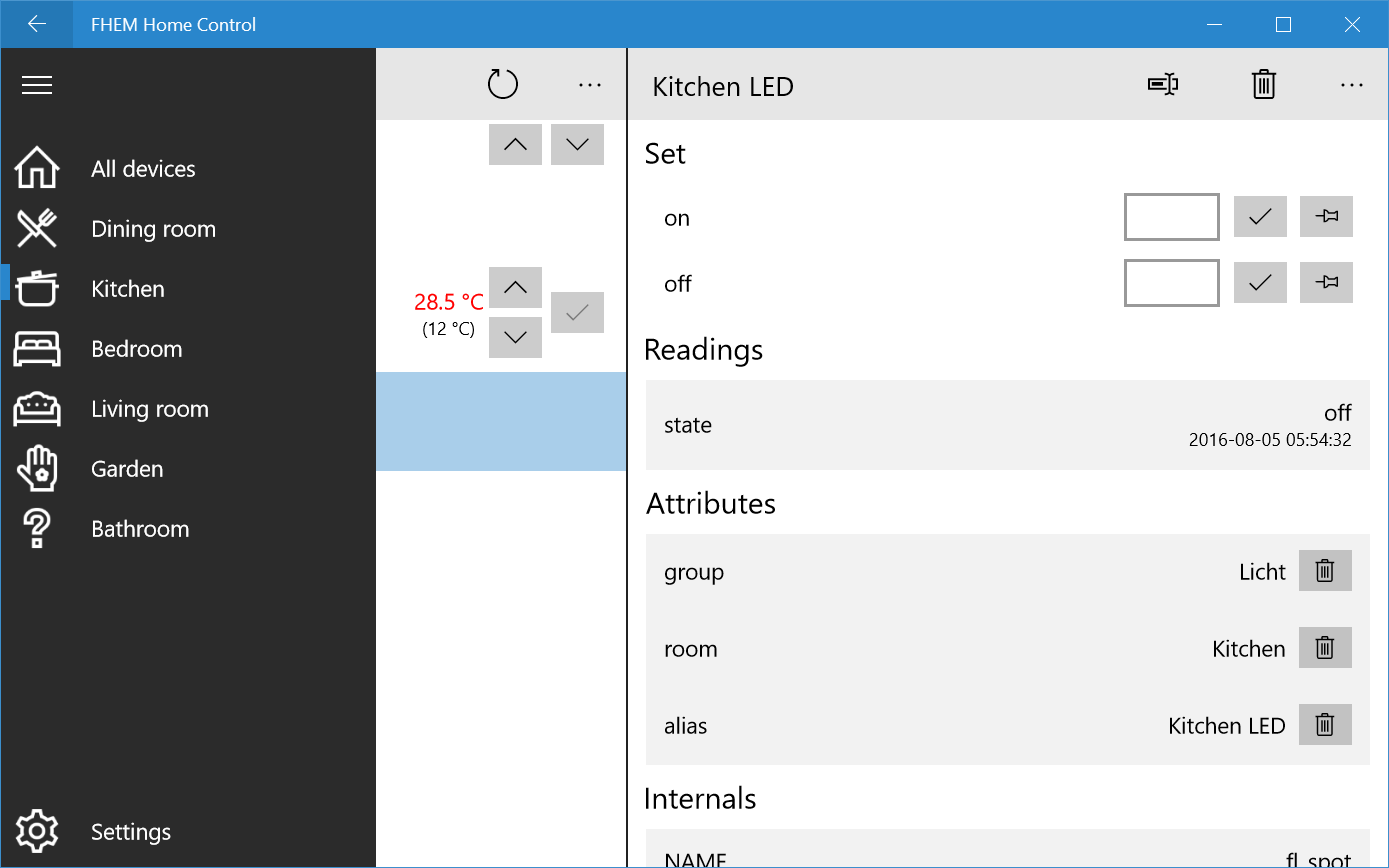Pin the 'on' command

coord(1326,217)
